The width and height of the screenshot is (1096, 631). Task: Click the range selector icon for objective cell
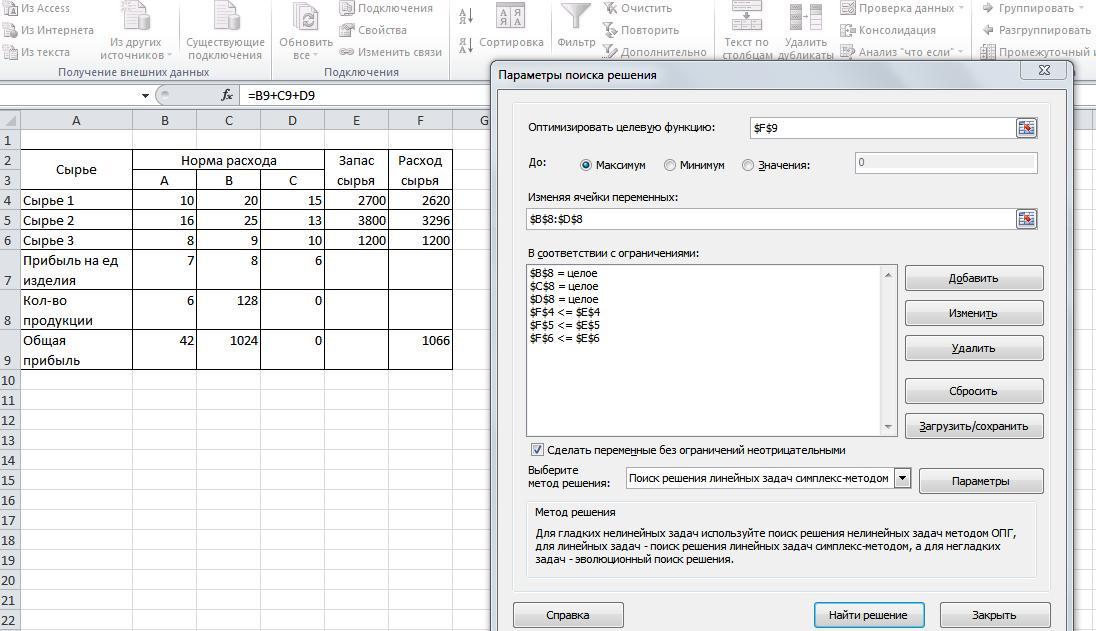(1026, 128)
